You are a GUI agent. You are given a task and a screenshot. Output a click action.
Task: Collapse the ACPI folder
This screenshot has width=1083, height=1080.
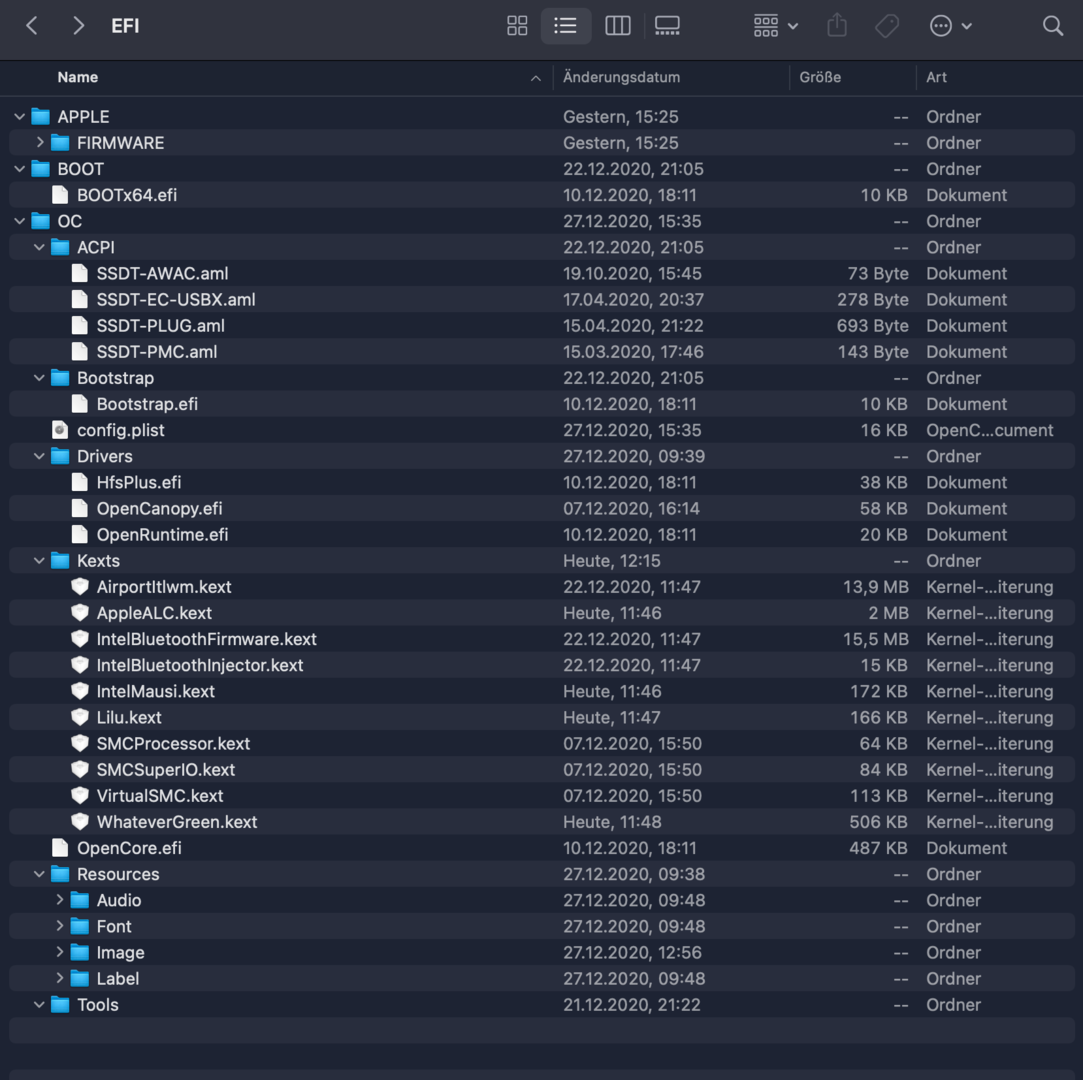39,247
